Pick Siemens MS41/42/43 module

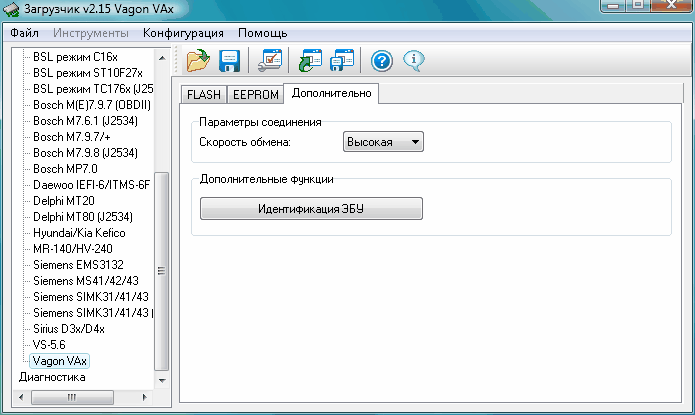86,281
